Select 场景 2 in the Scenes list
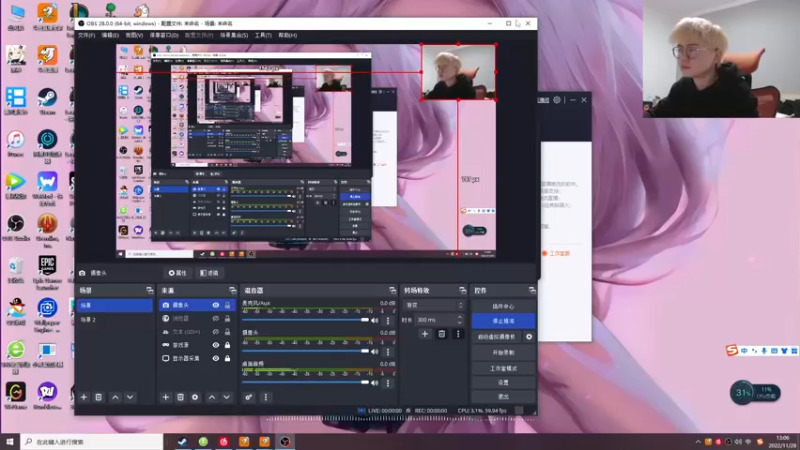The image size is (800, 450). 114,319
